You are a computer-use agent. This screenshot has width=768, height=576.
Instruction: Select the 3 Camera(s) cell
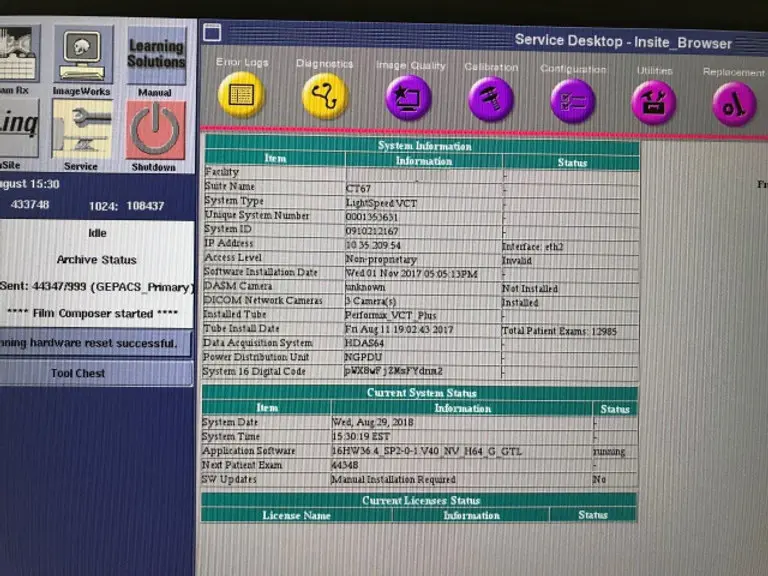(370, 301)
